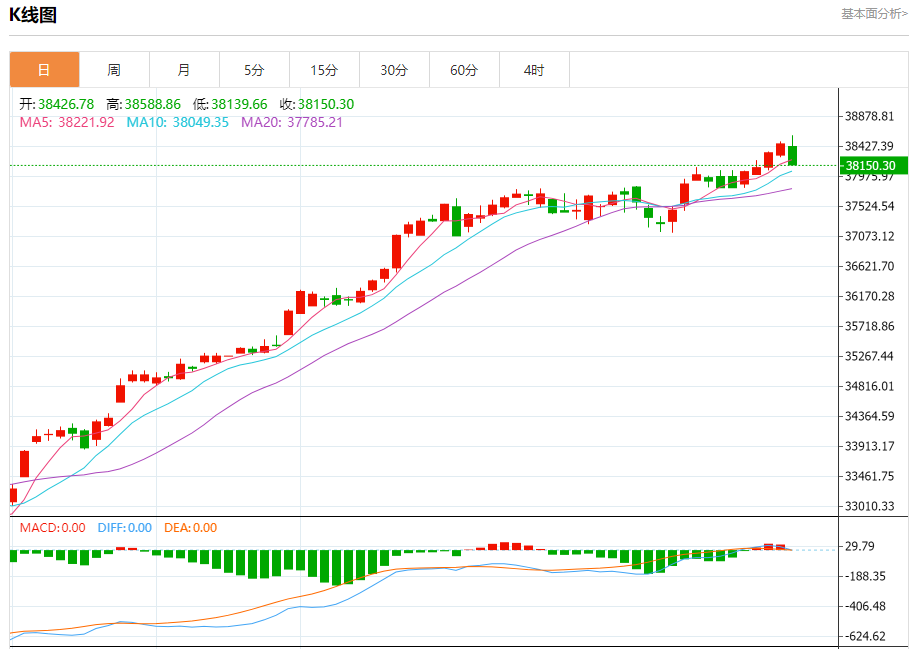
Task: Click the DIFF value label
Action: 125,528
